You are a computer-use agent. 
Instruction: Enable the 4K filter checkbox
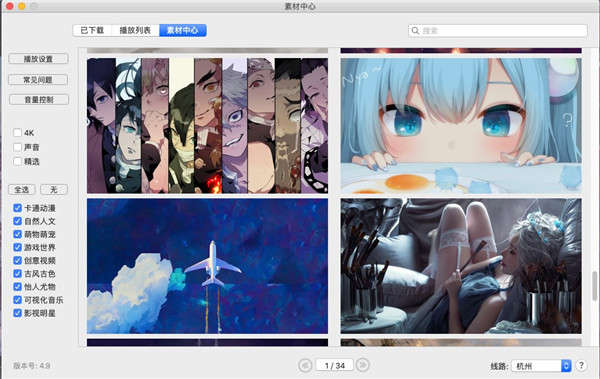(17, 133)
